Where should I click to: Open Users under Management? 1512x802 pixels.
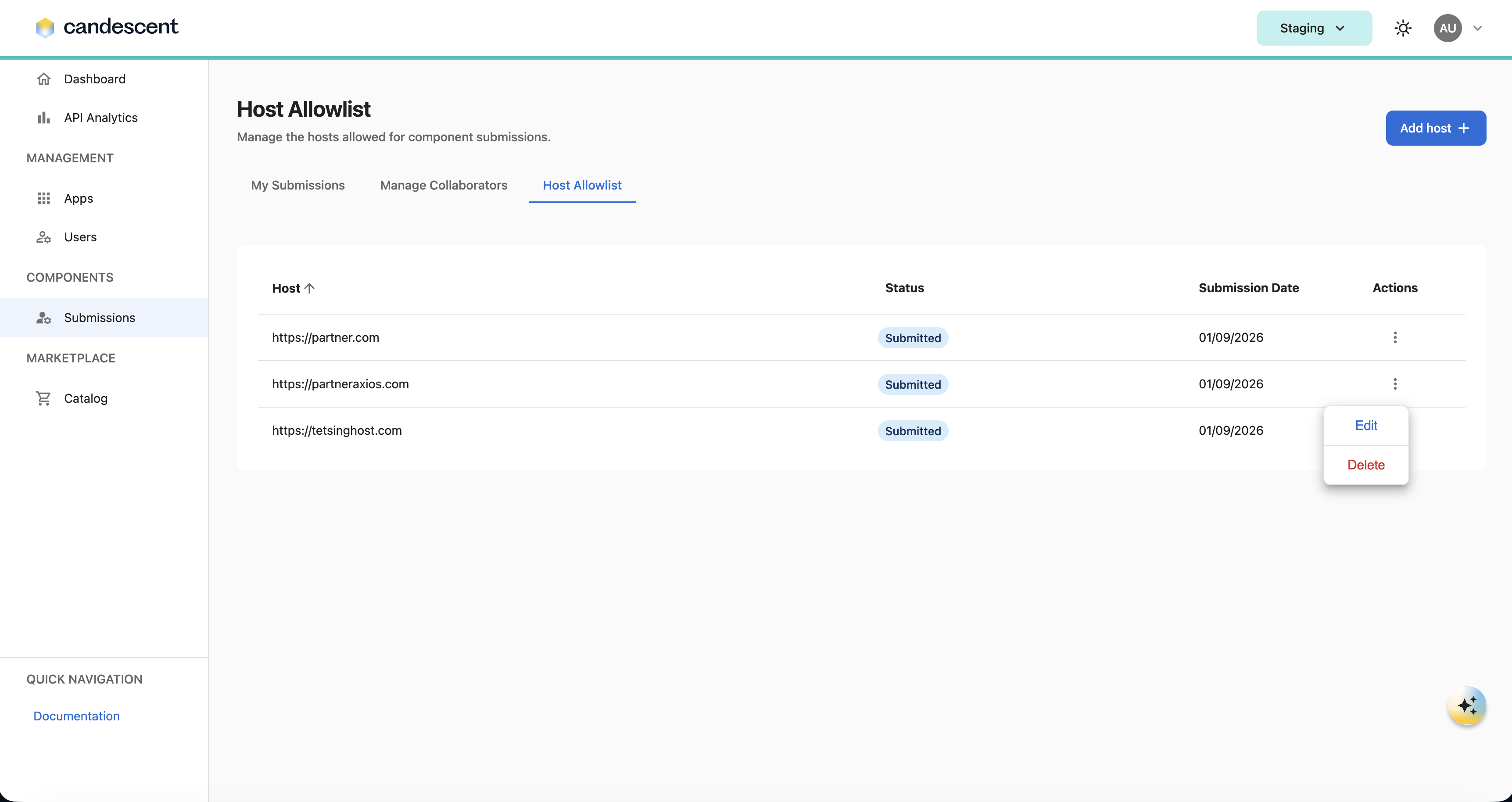(x=104, y=237)
